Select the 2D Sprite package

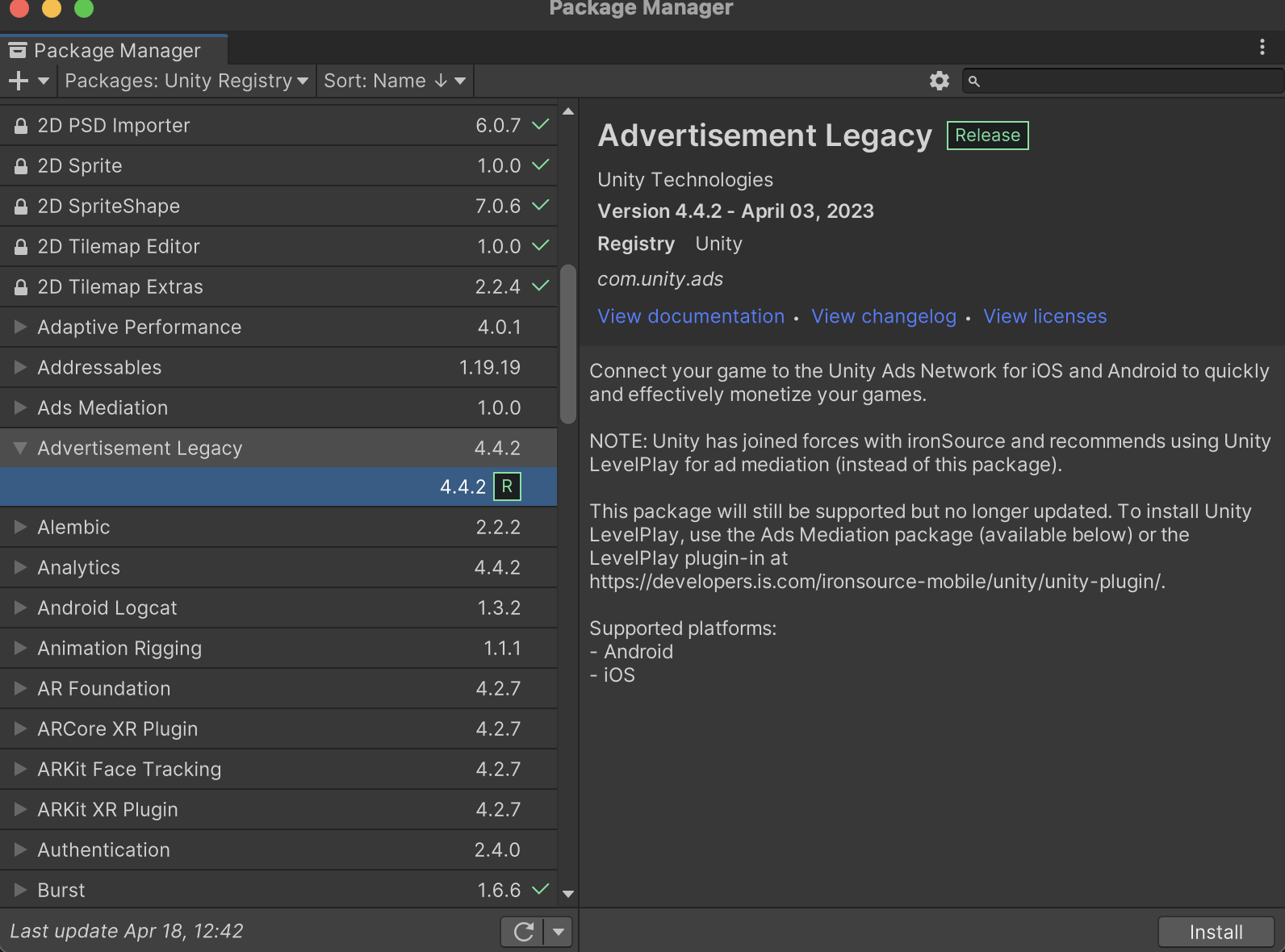pos(278,166)
